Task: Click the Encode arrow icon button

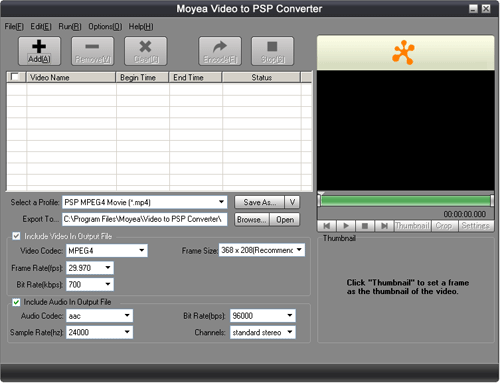Action: click(220, 51)
